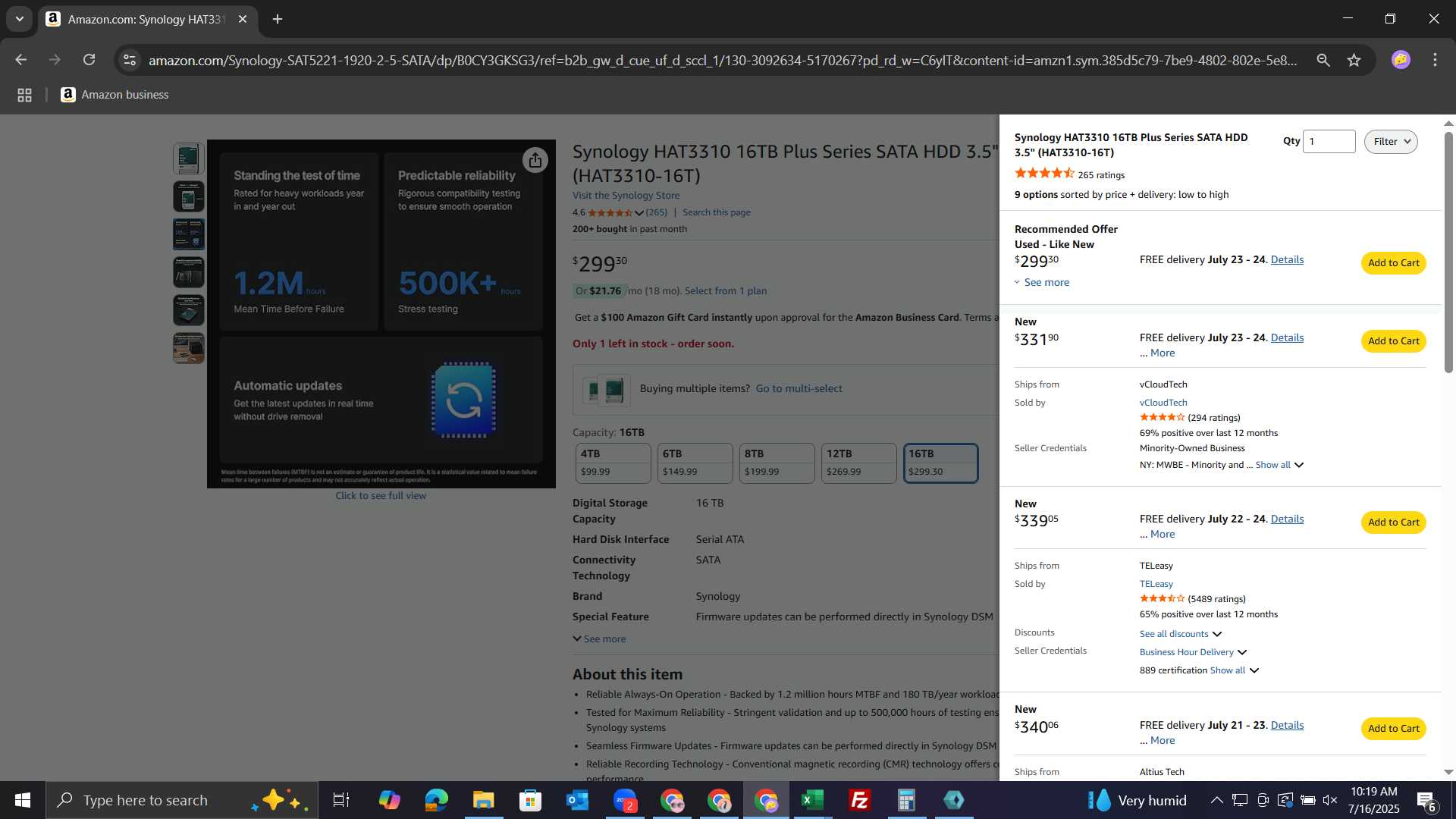Viewport: 1456px width, 819px height.
Task: Open Amazon business bookmark
Action: tap(115, 95)
